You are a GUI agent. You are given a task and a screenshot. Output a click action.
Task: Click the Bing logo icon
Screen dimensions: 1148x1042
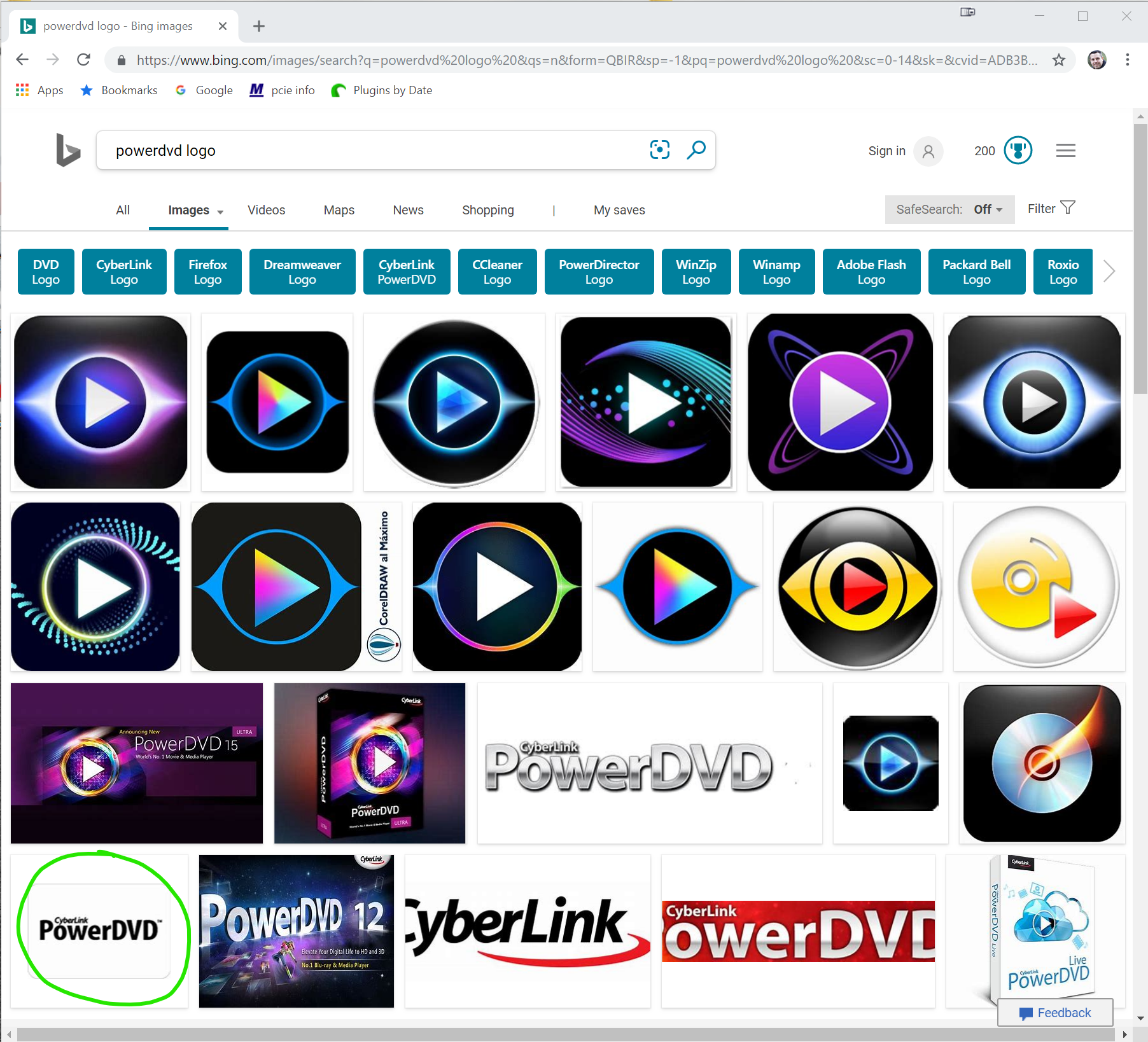point(68,150)
